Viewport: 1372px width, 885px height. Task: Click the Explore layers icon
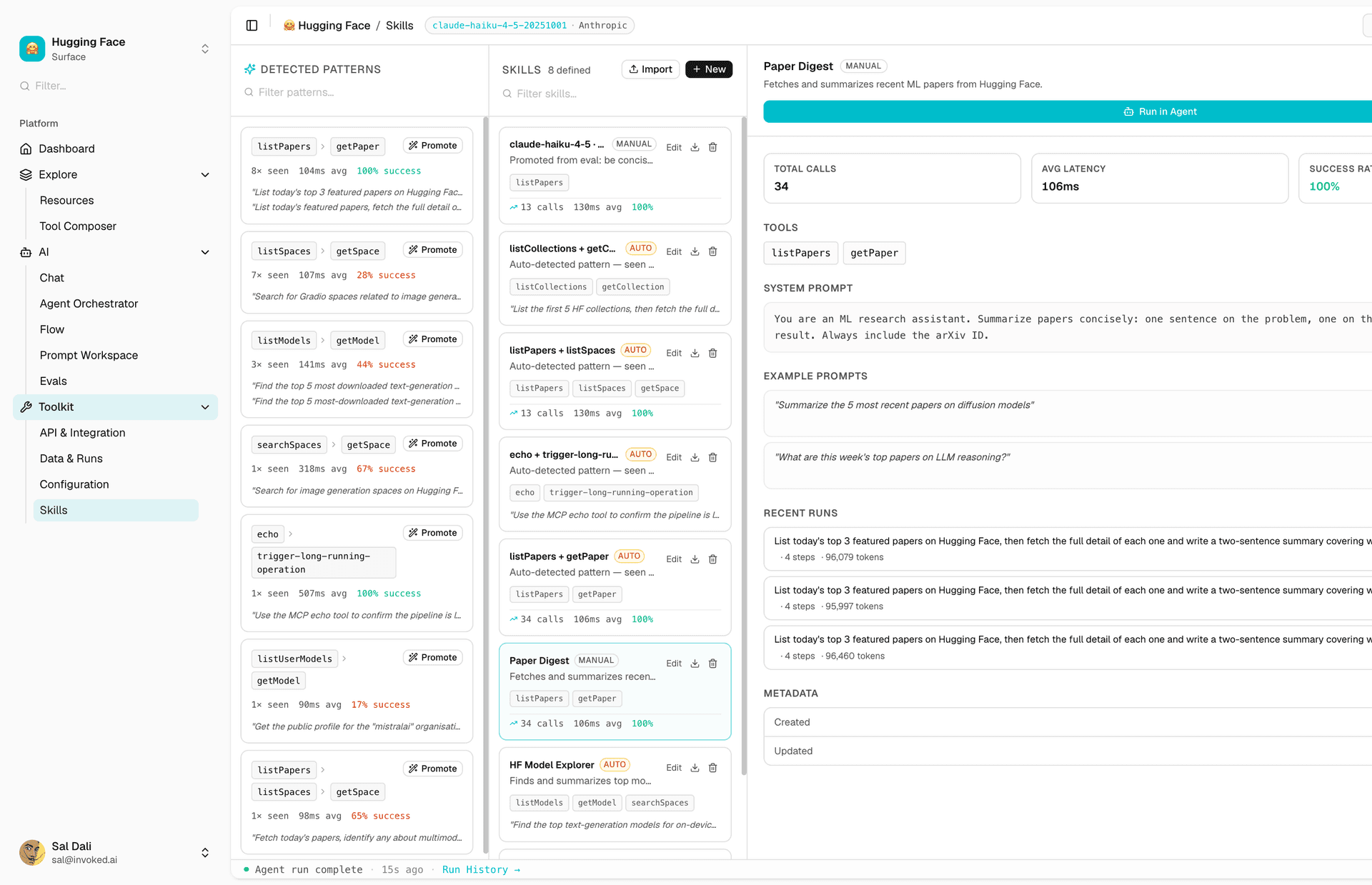click(26, 174)
